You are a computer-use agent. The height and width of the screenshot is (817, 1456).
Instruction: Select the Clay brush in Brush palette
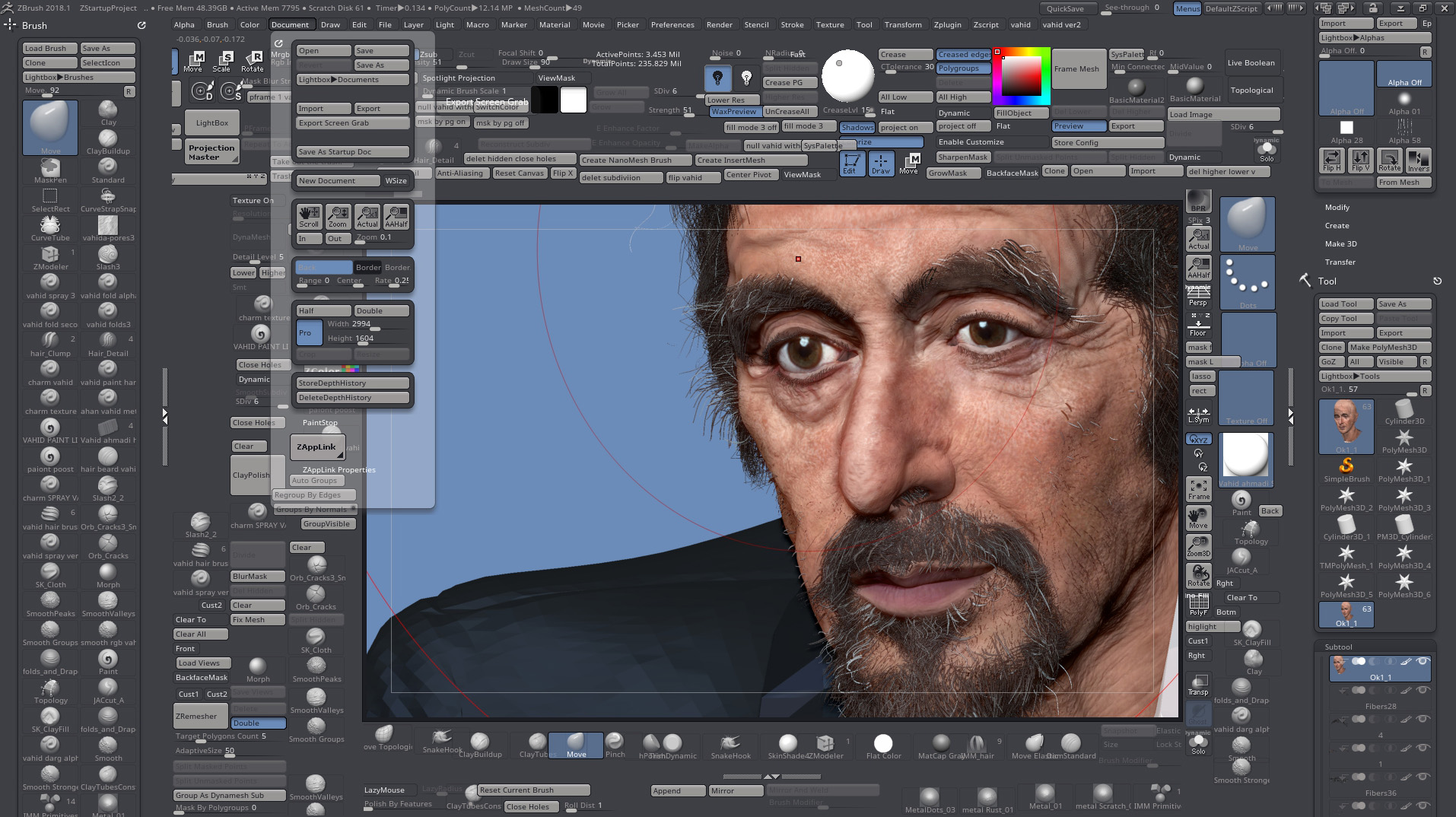point(108,113)
